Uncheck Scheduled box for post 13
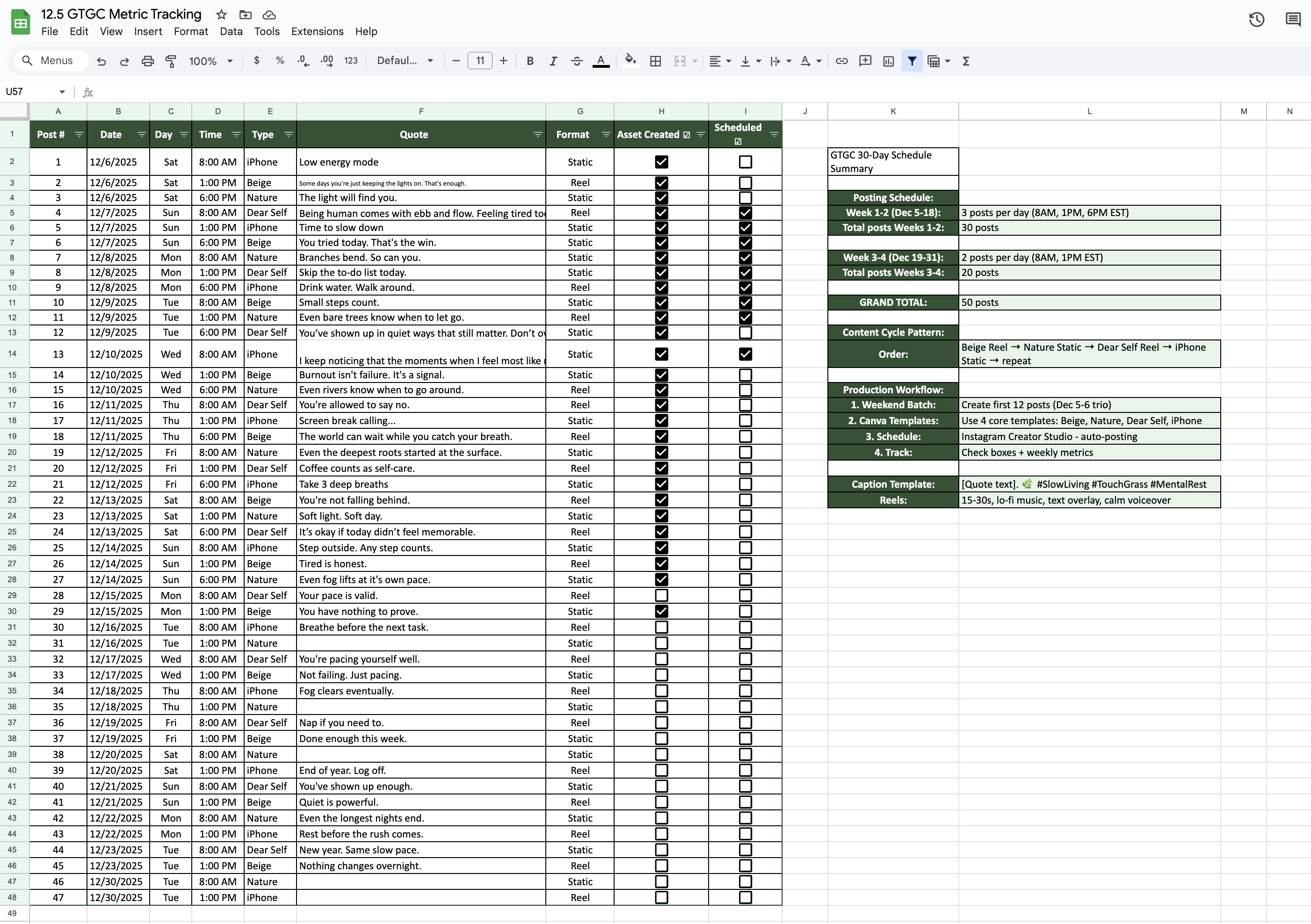1311x924 pixels. tap(745, 354)
